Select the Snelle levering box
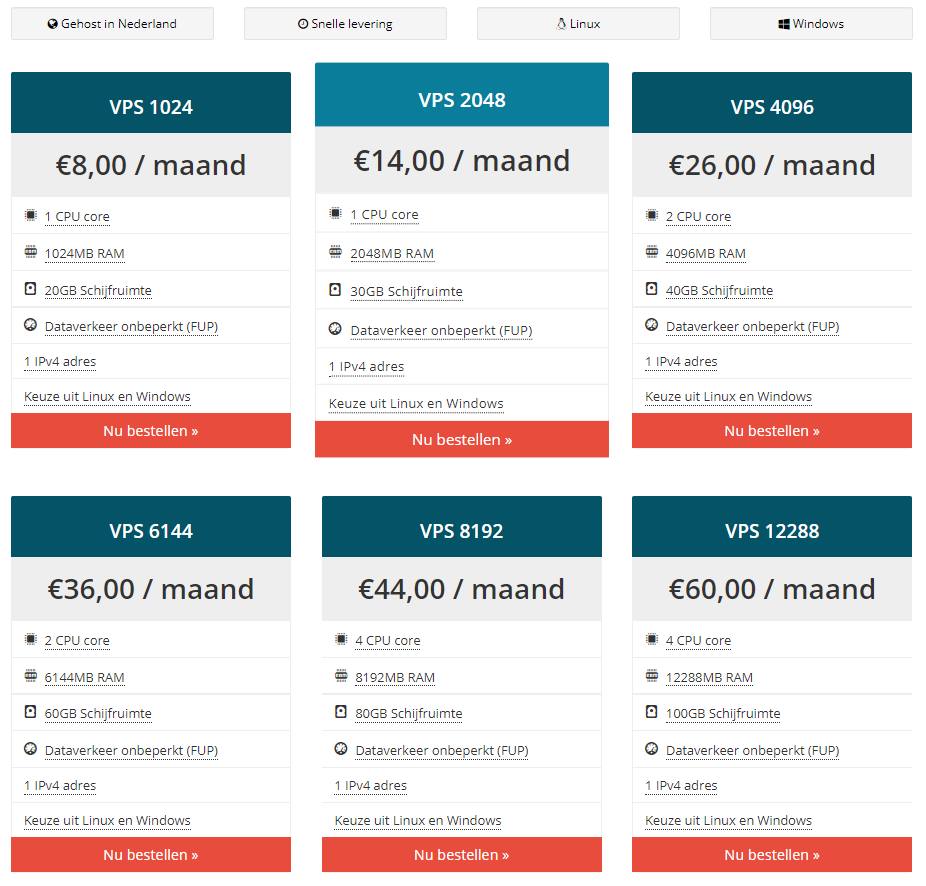This screenshot has width=926, height=886. (x=345, y=24)
